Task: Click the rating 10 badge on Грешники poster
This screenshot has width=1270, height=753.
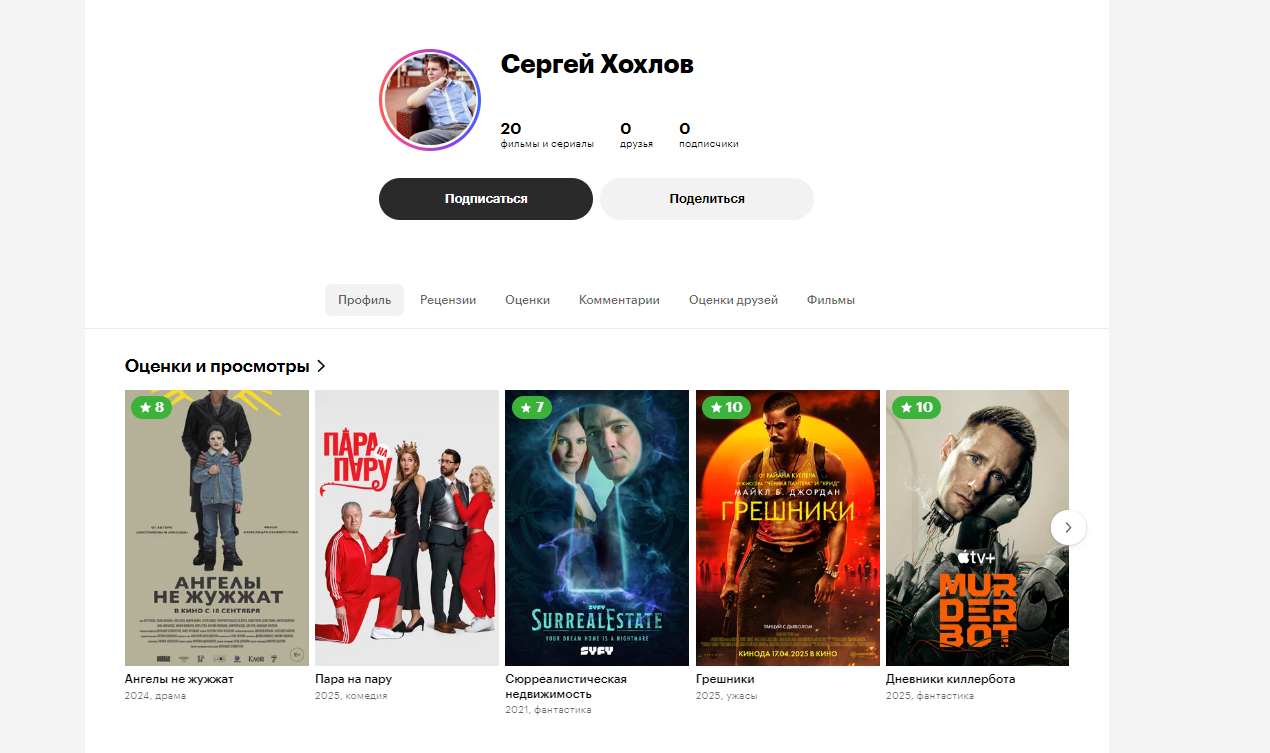Action: click(x=727, y=407)
